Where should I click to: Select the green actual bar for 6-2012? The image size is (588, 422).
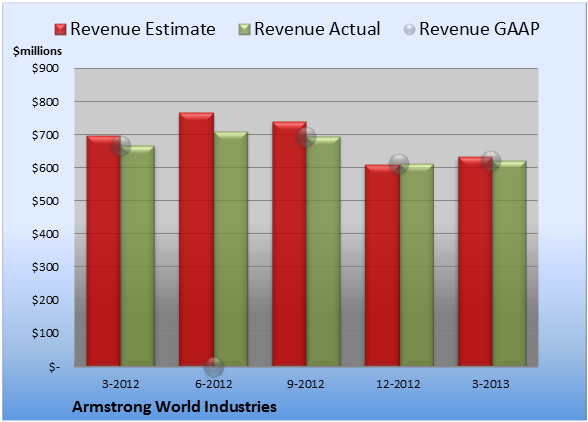coord(231,249)
